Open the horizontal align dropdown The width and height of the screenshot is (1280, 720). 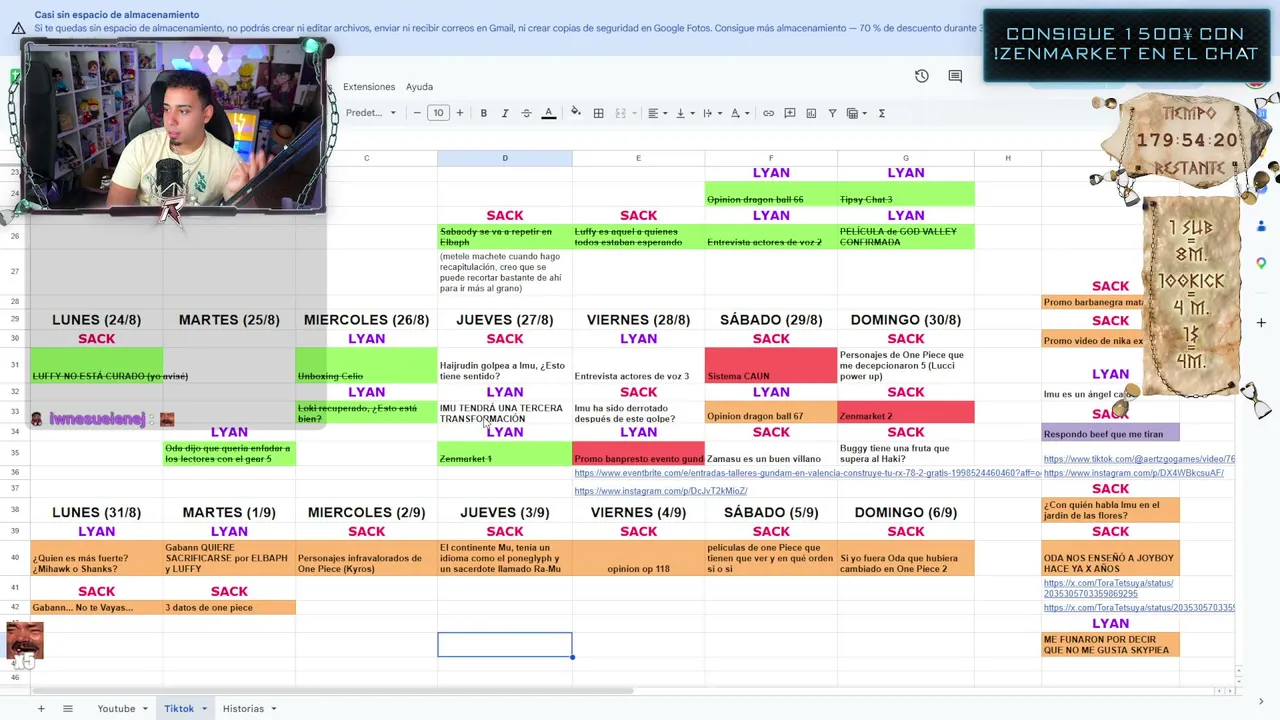(x=656, y=113)
